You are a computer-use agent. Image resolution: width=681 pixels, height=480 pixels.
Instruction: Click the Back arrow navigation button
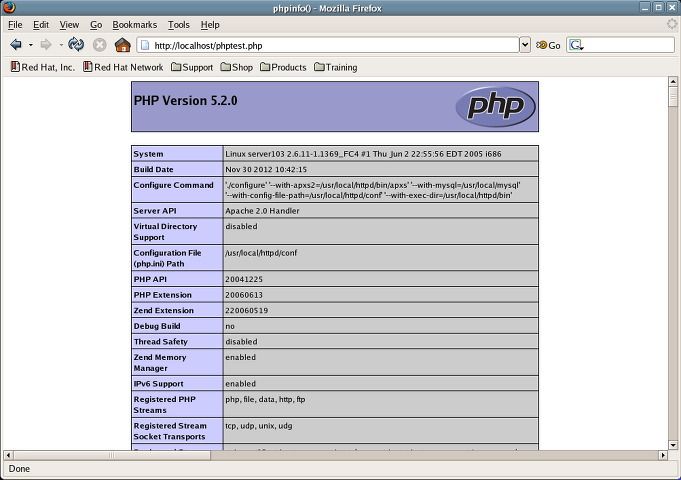coord(16,45)
